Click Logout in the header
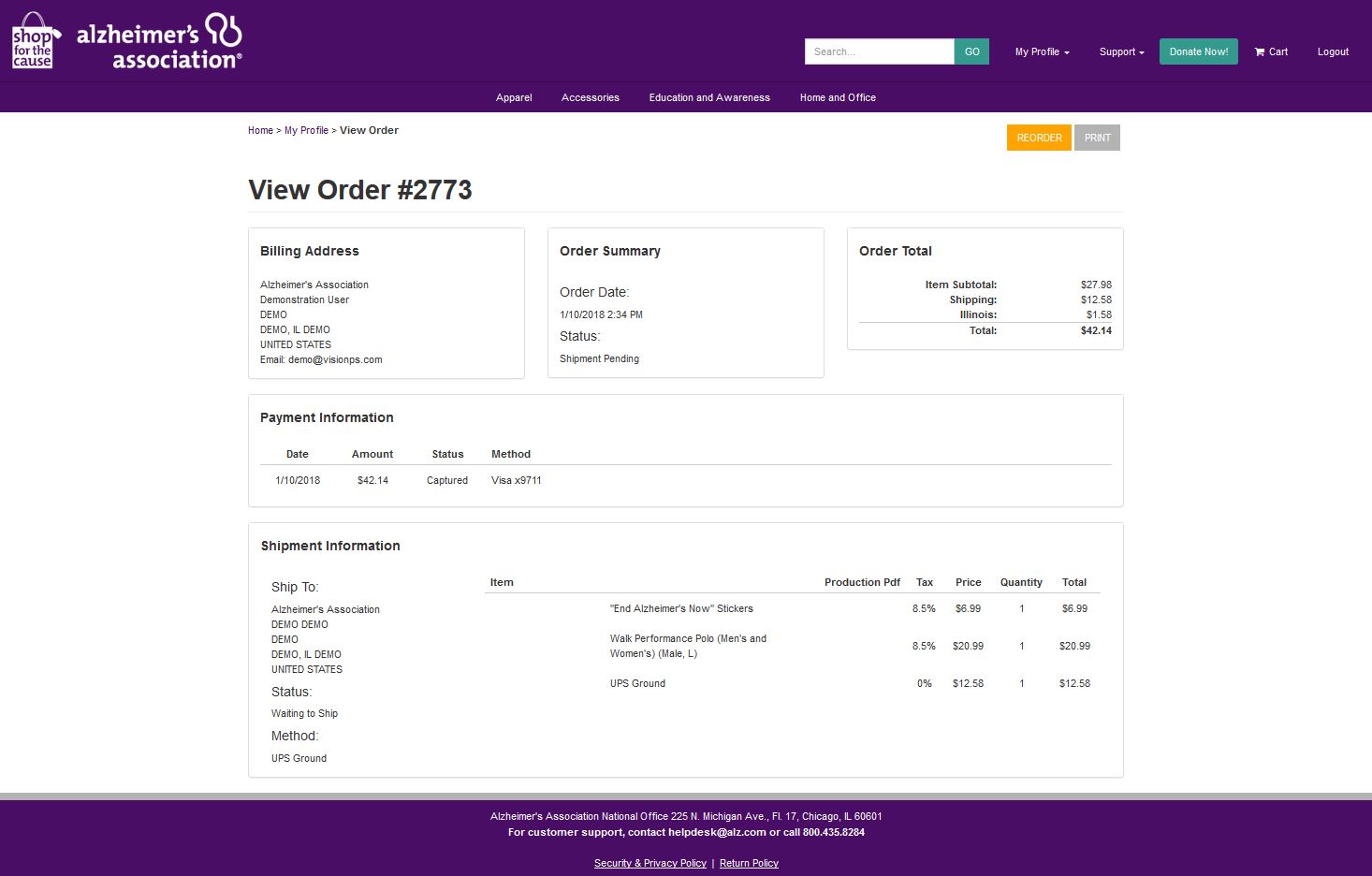 coord(1332,51)
